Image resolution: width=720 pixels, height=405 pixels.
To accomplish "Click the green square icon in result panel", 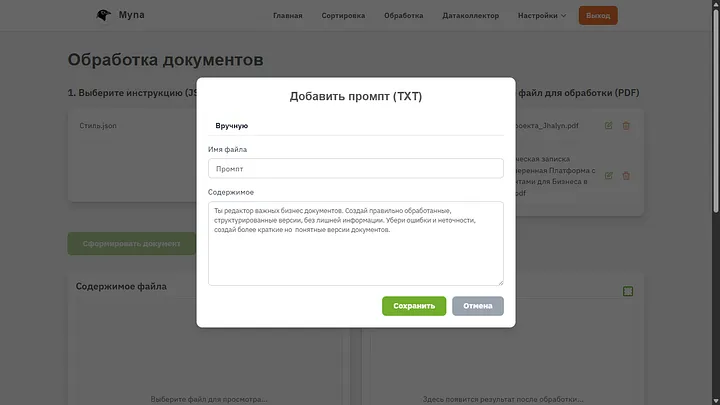I will (x=628, y=291).
